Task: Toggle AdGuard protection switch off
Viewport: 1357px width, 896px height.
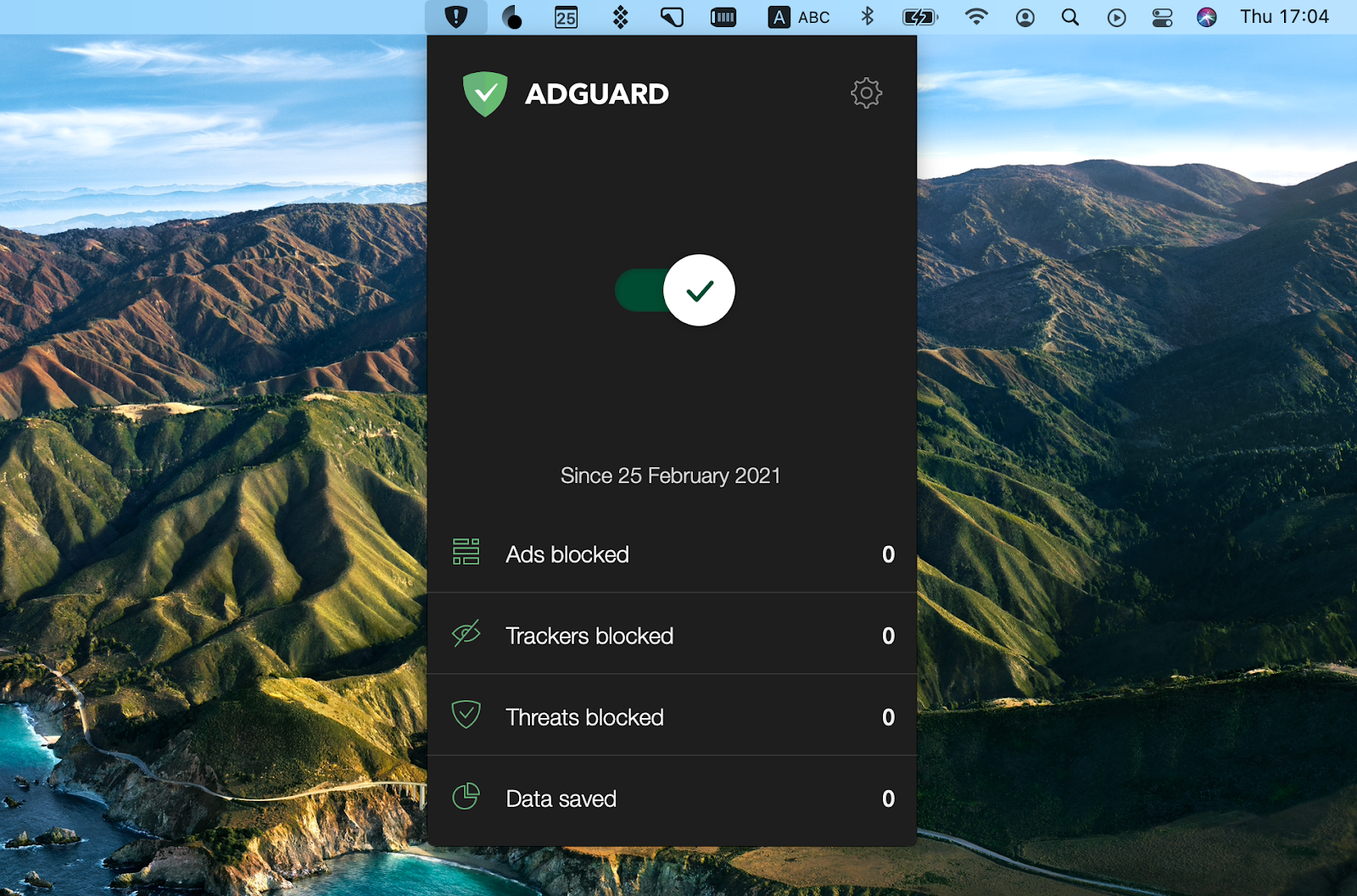Action: click(x=675, y=290)
